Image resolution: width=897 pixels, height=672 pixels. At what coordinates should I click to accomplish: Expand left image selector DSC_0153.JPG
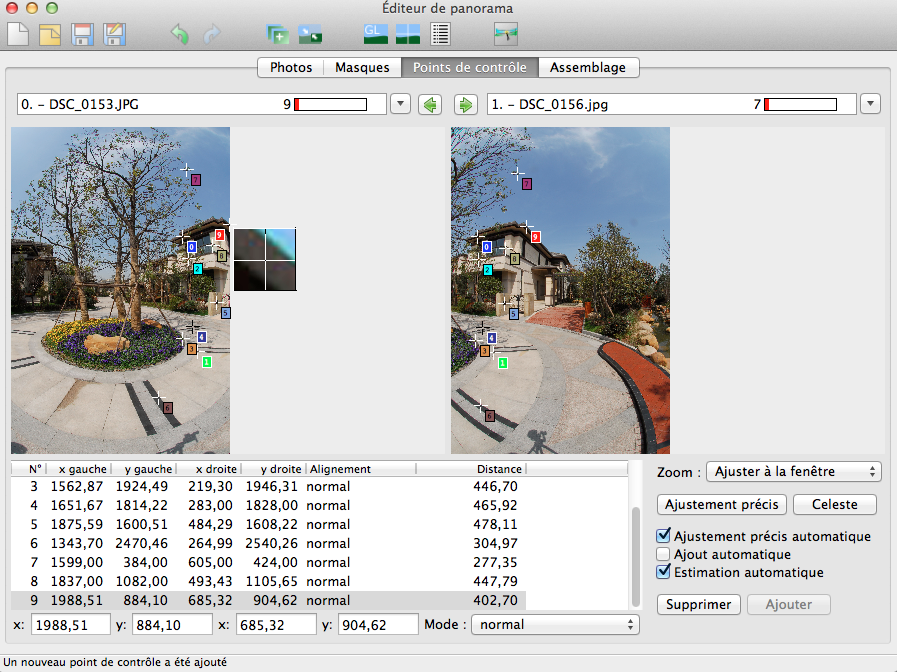coord(400,104)
